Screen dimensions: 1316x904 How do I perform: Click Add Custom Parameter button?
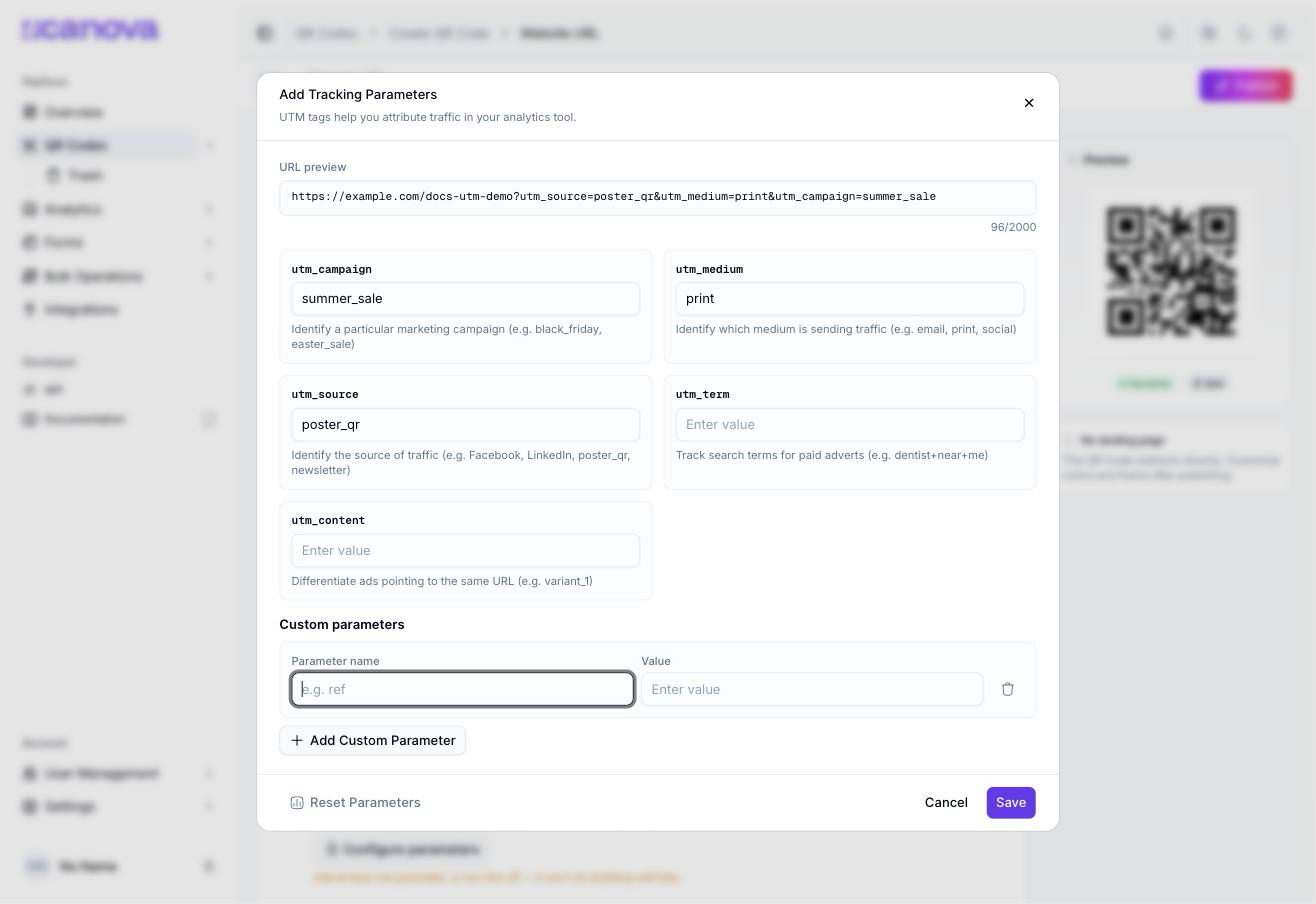coord(372,741)
